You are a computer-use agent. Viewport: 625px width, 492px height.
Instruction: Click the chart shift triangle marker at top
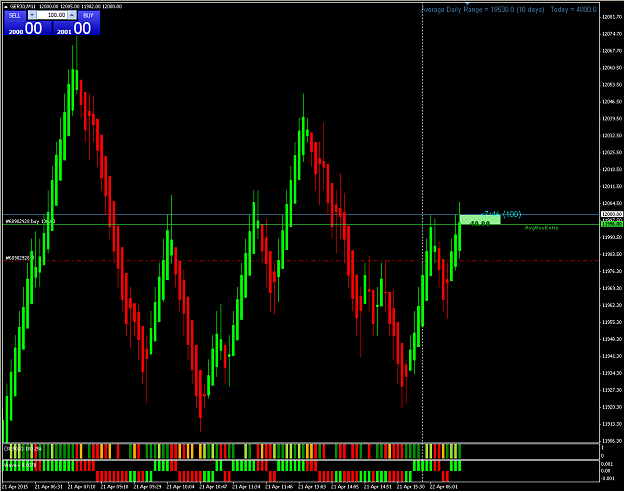coord(467,4)
